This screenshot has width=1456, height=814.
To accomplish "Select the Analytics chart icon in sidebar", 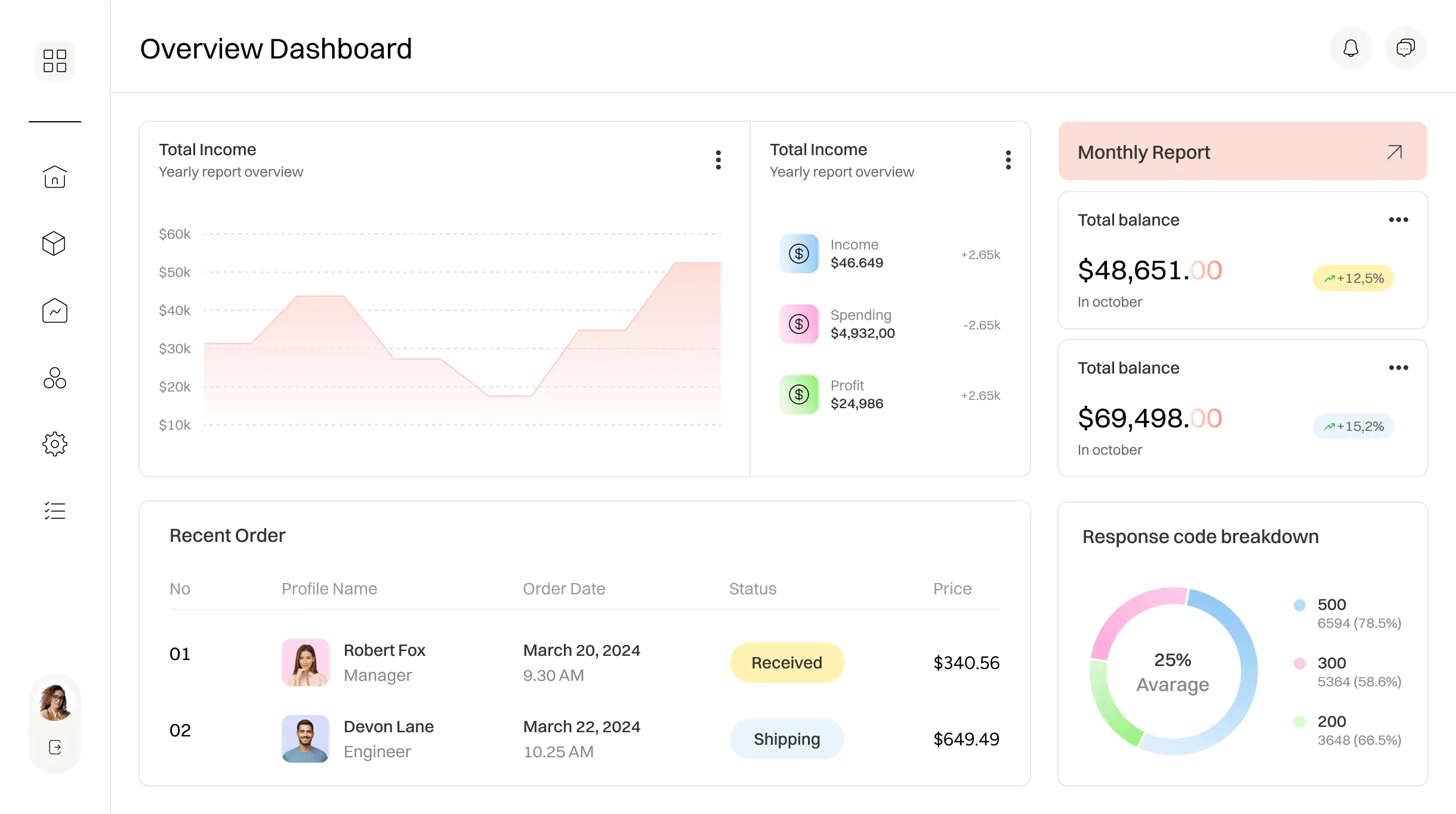I will point(54,311).
